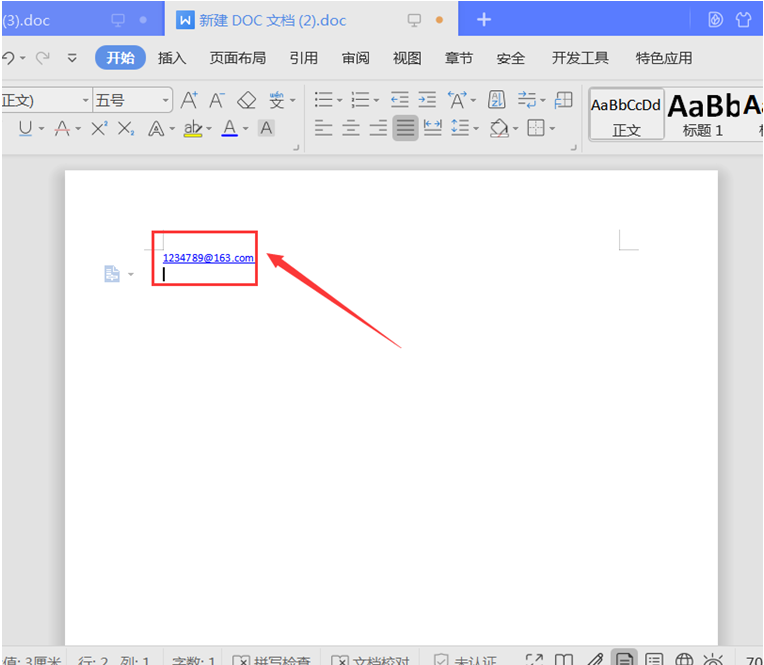Open the Chinese text layout tool
The image size is (764, 665).
click(457, 100)
